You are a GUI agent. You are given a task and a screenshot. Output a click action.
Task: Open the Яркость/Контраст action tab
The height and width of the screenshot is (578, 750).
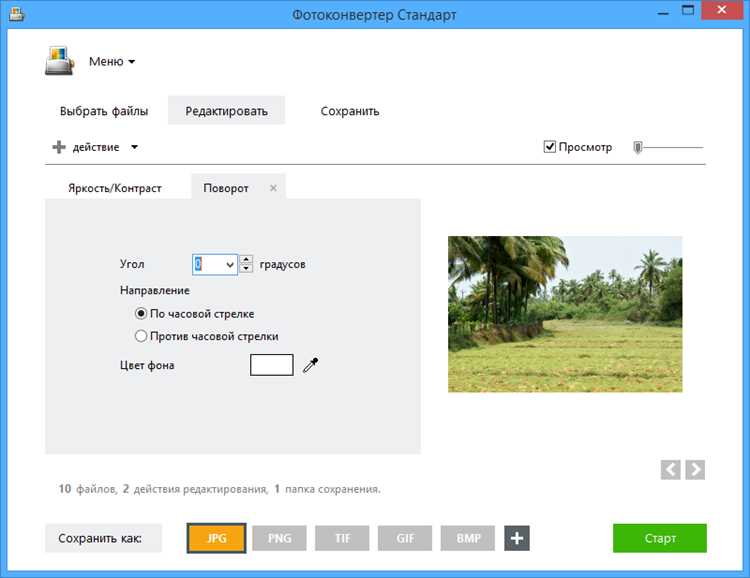[x=115, y=188]
